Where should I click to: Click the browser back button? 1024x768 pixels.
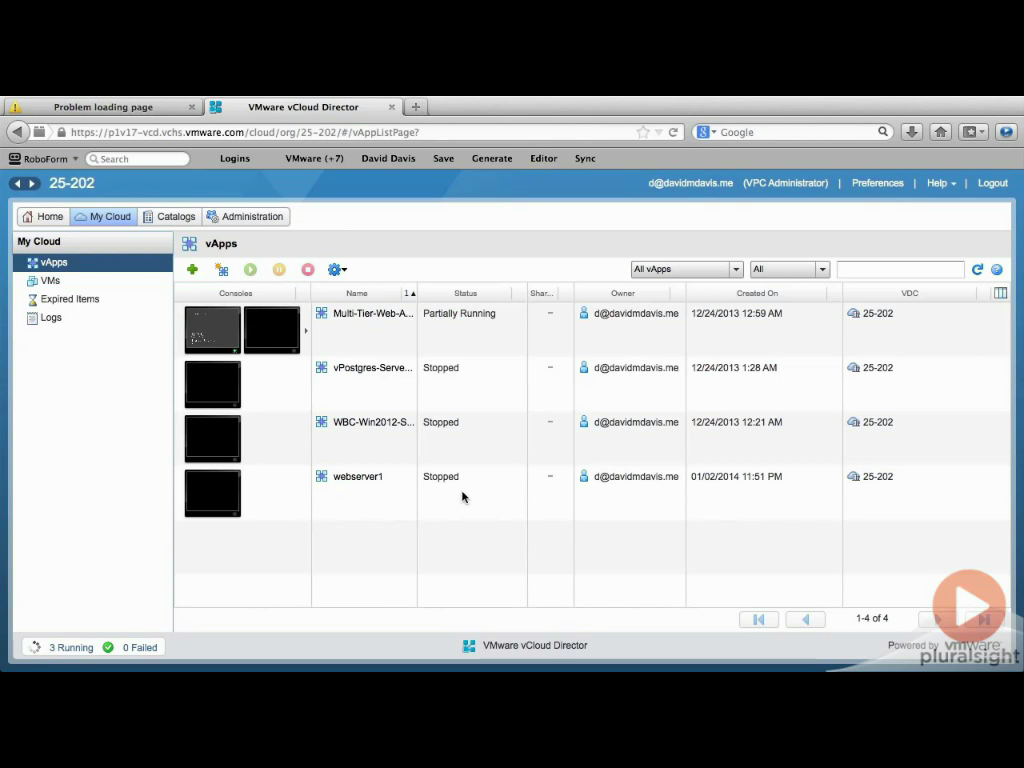pos(18,132)
